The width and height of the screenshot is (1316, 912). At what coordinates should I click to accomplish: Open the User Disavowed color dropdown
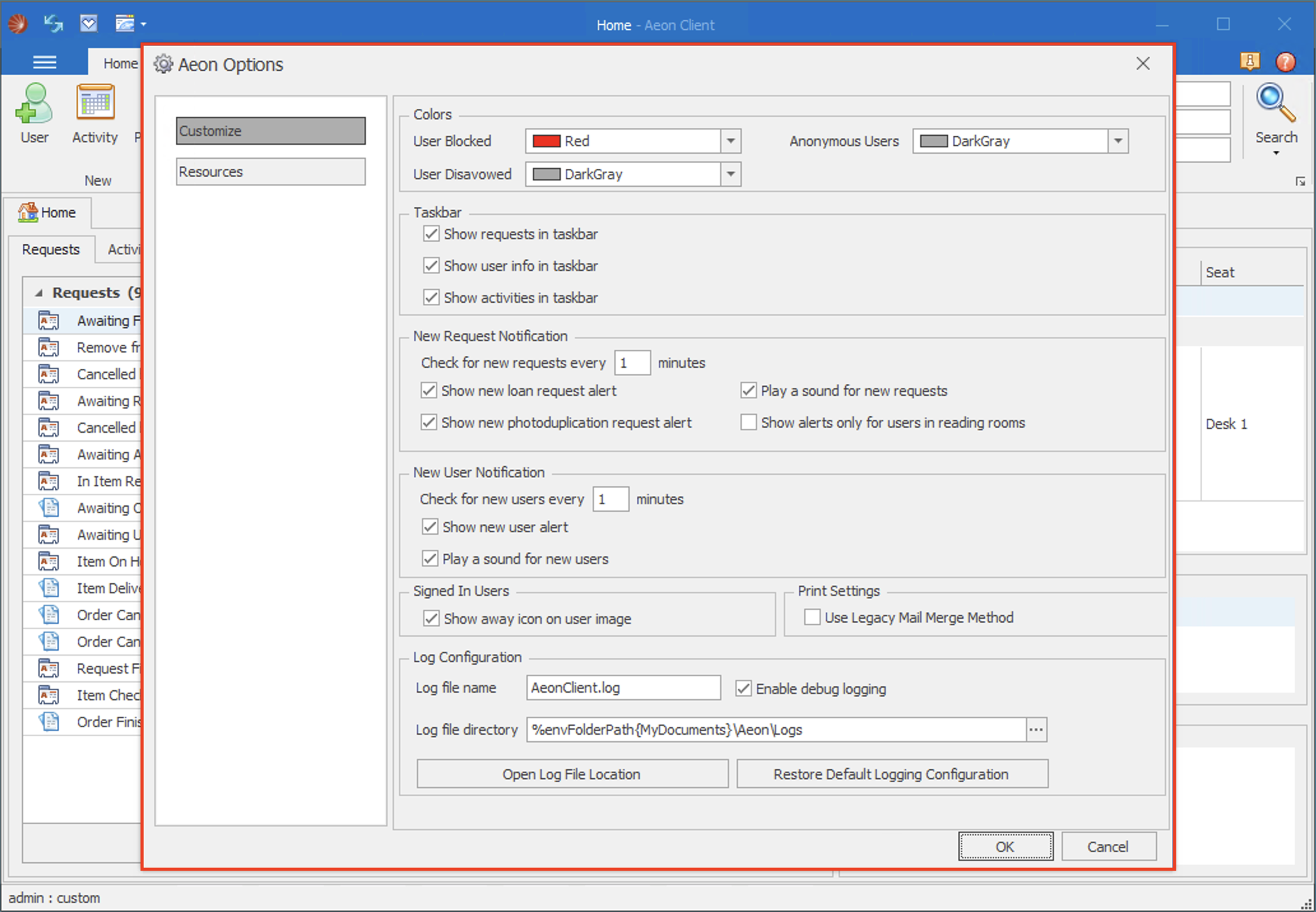(x=731, y=174)
